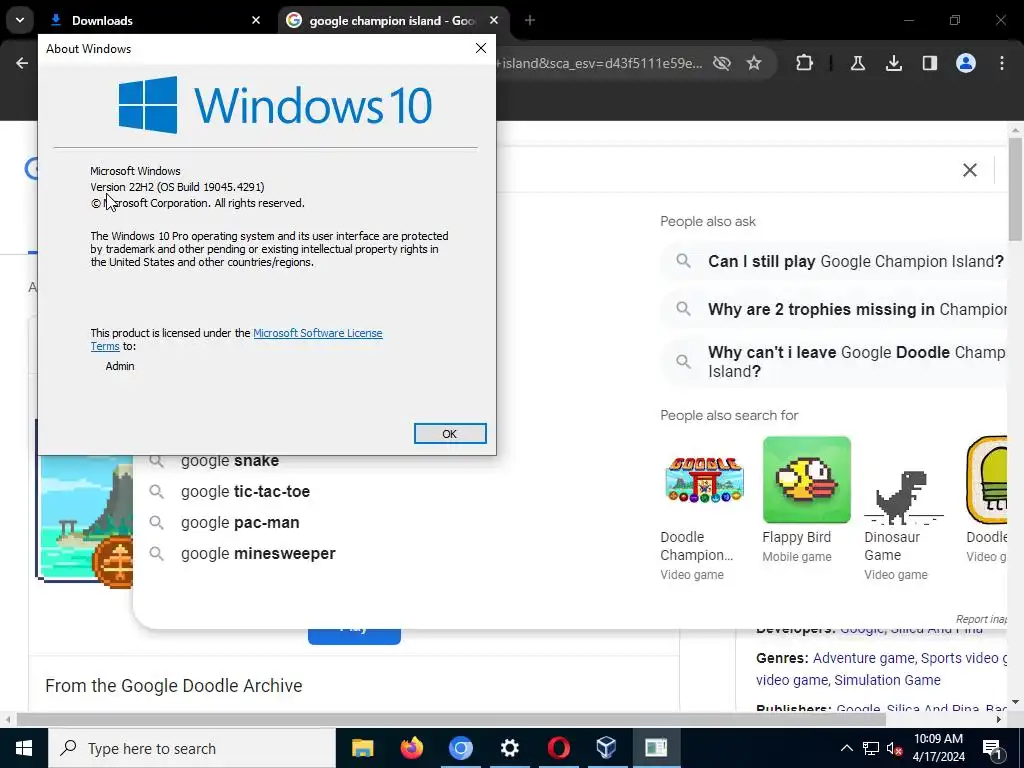Open the Chrome three-dot menu
This screenshot has height=768, width=1024.
[1002, 63]
